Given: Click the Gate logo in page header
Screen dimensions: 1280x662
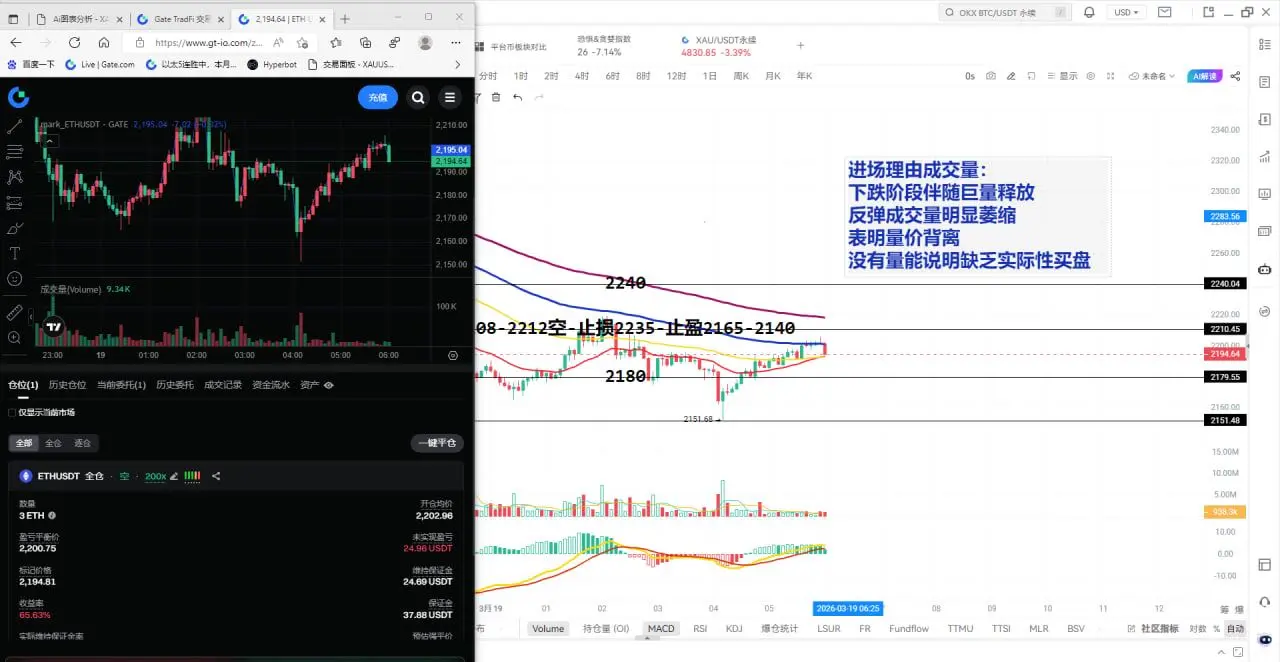Looking at the screenshot, I should (18, 97).
